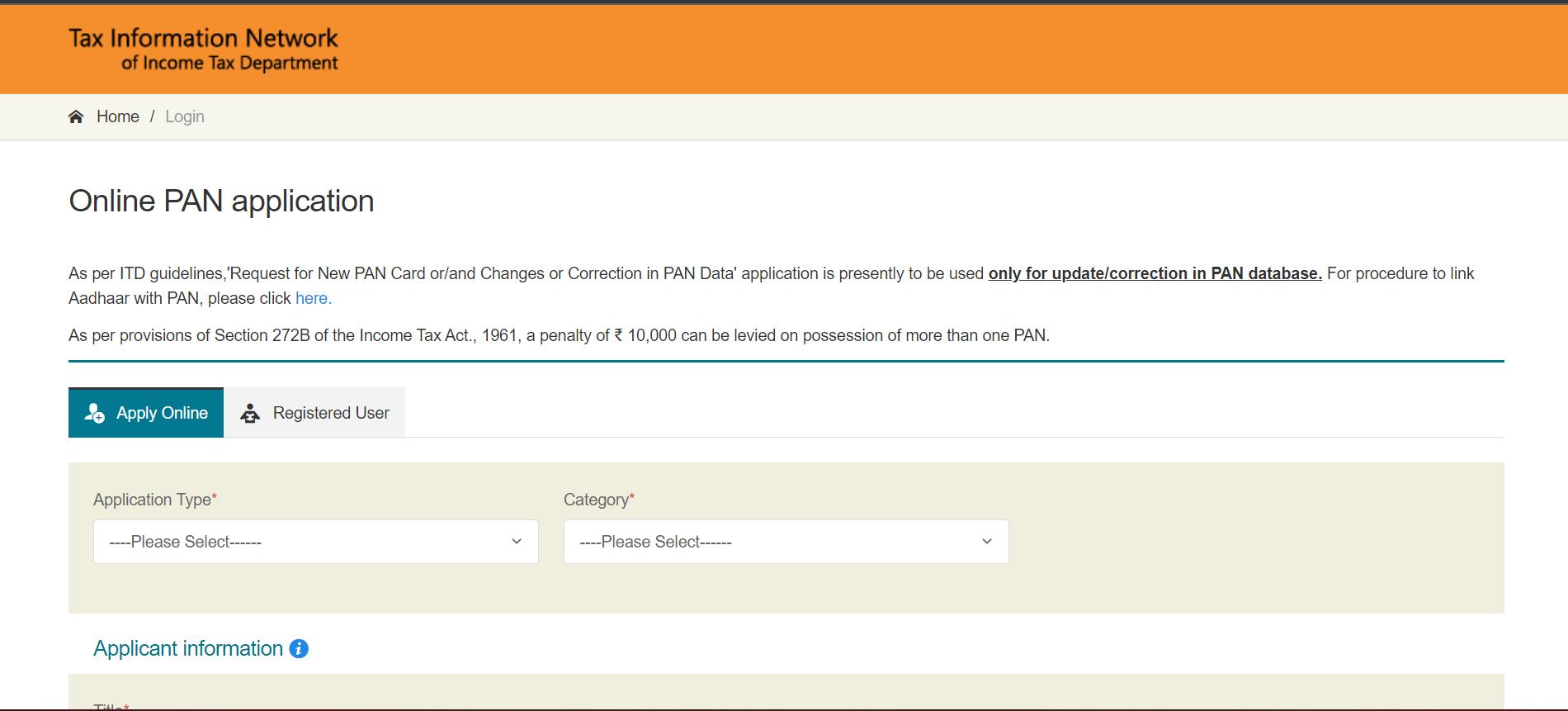Screen dimensions: 1568x711
Task: Click the Registered User person icon
Action: pos(250,413)
